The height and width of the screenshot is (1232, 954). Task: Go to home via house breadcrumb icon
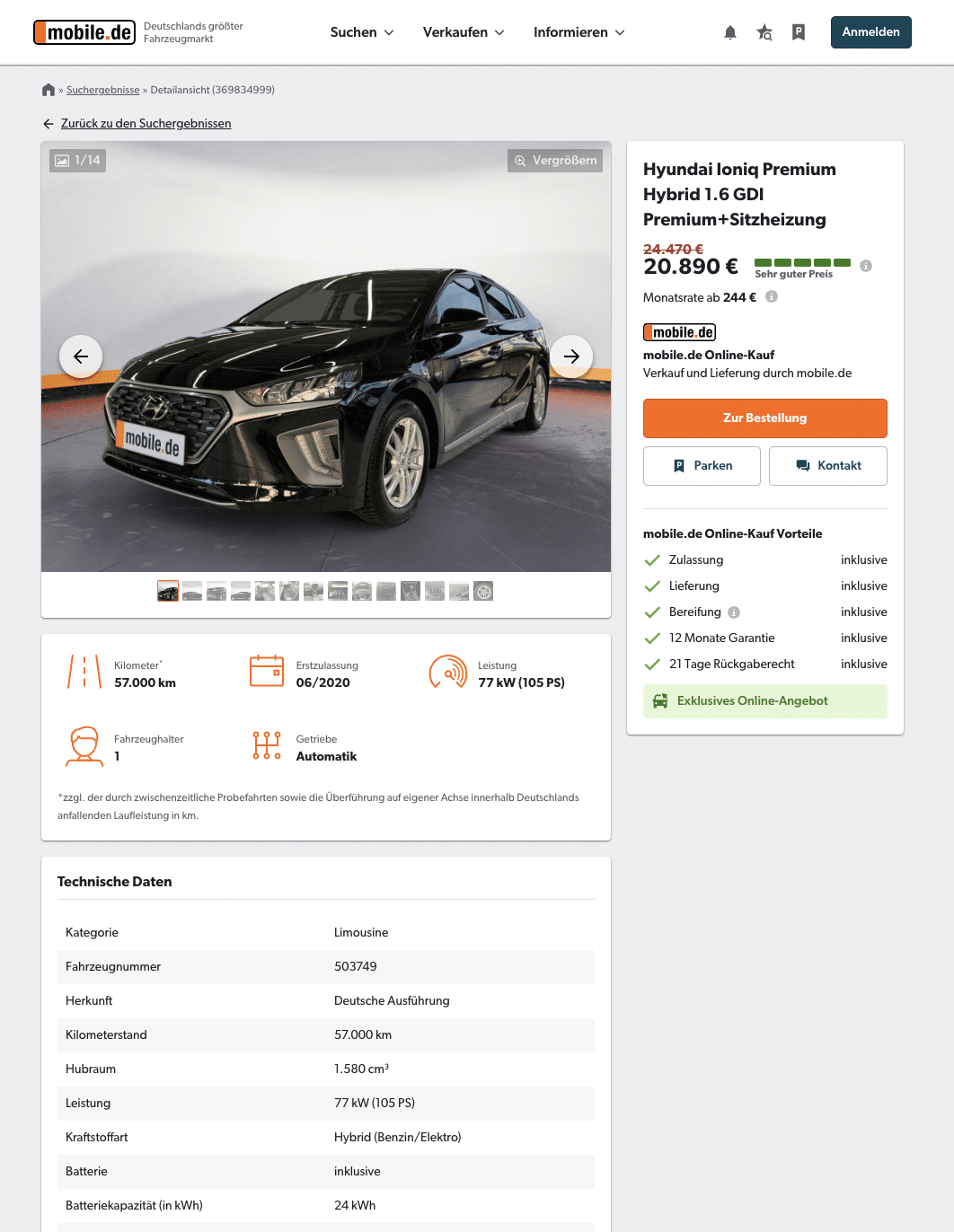(49, 90)
